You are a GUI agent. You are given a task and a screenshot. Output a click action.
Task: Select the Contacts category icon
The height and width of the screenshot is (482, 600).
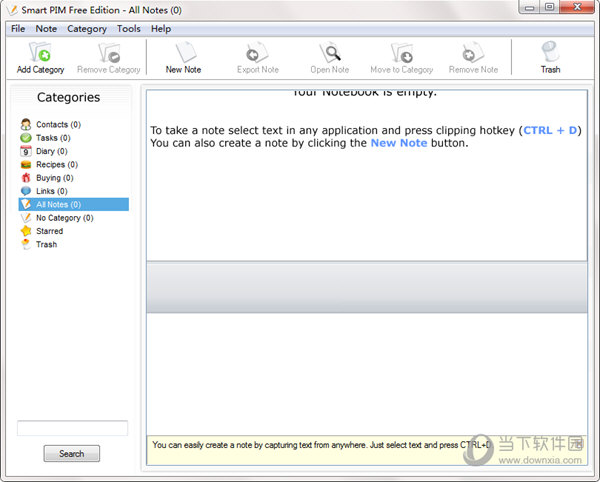click(x=26, y=124)
